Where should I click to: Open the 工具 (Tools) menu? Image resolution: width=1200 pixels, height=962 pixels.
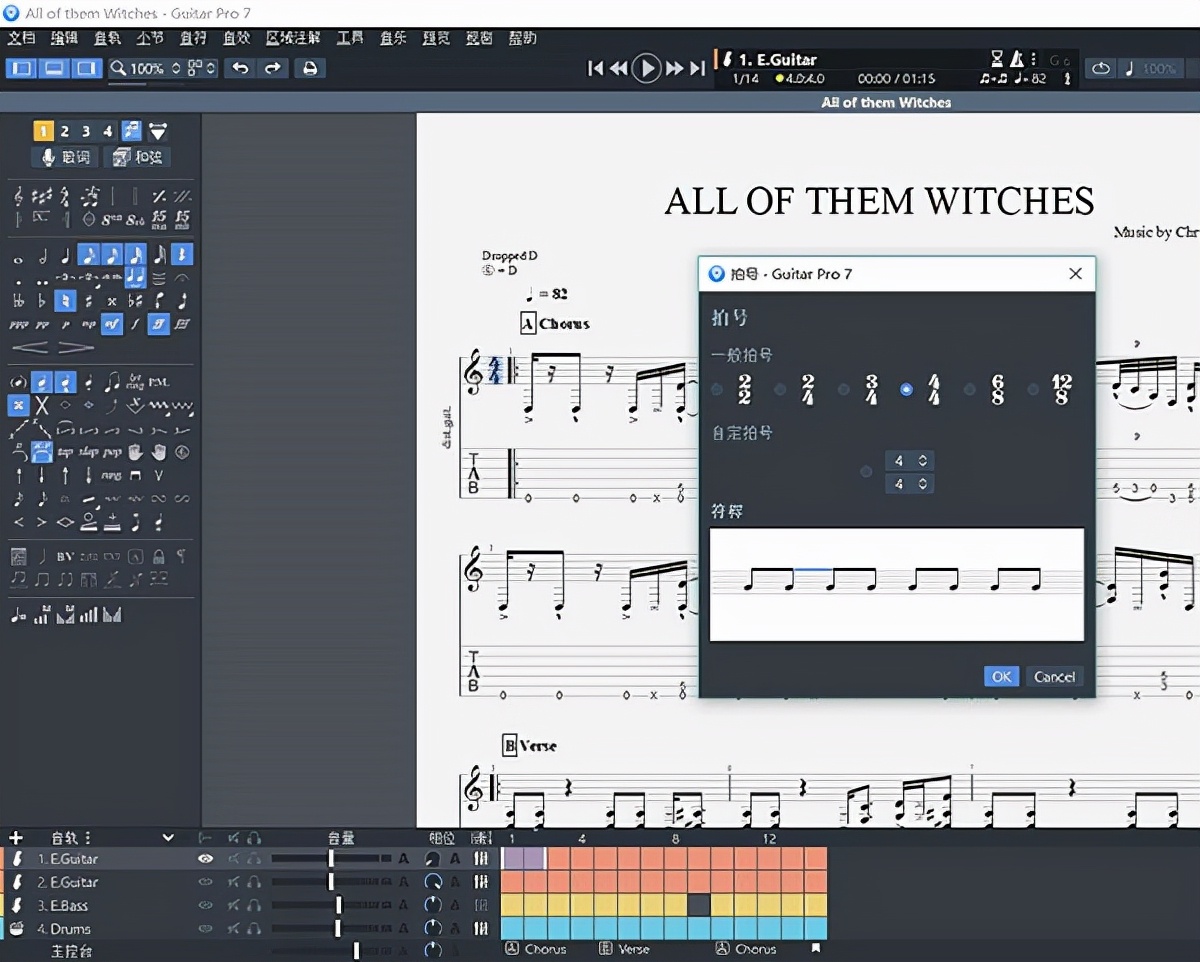[x=350, y=38]
